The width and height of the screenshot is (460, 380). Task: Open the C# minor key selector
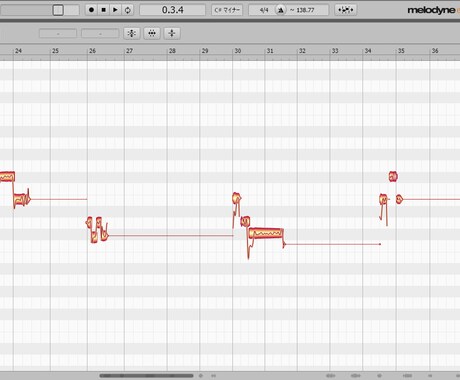click(227, 10)
